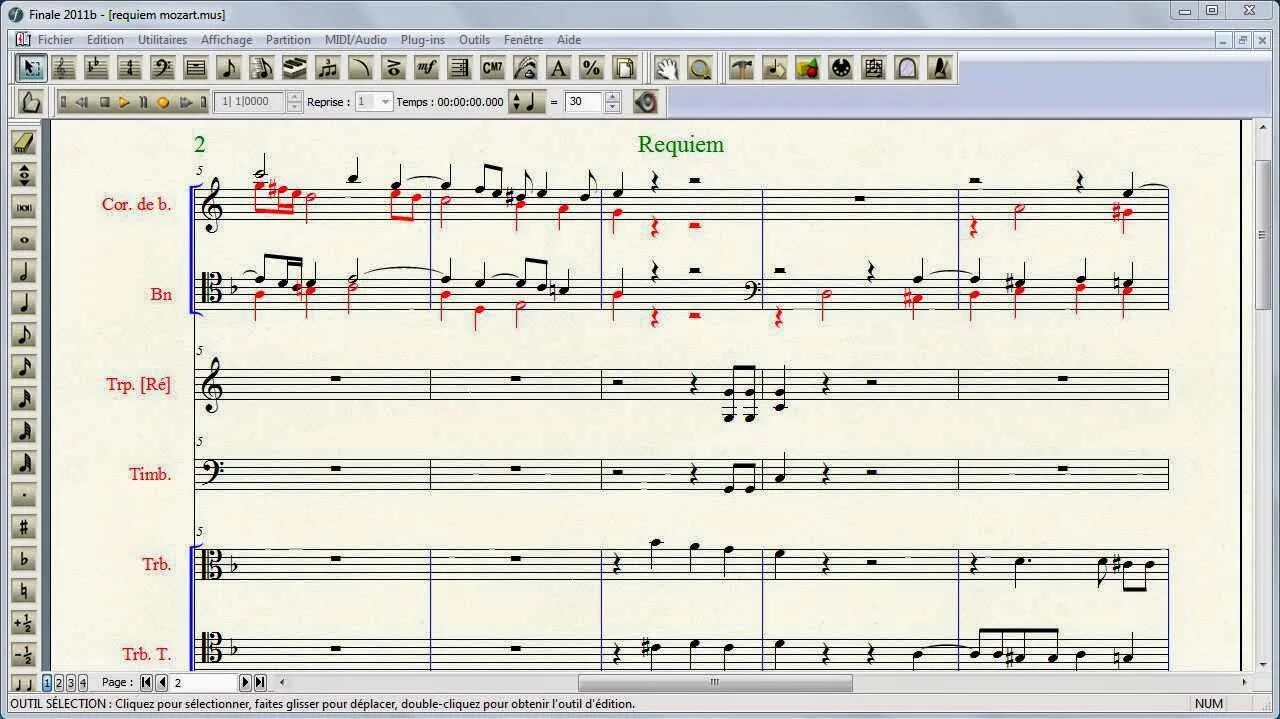Open the Partition menu

(288, 40)
